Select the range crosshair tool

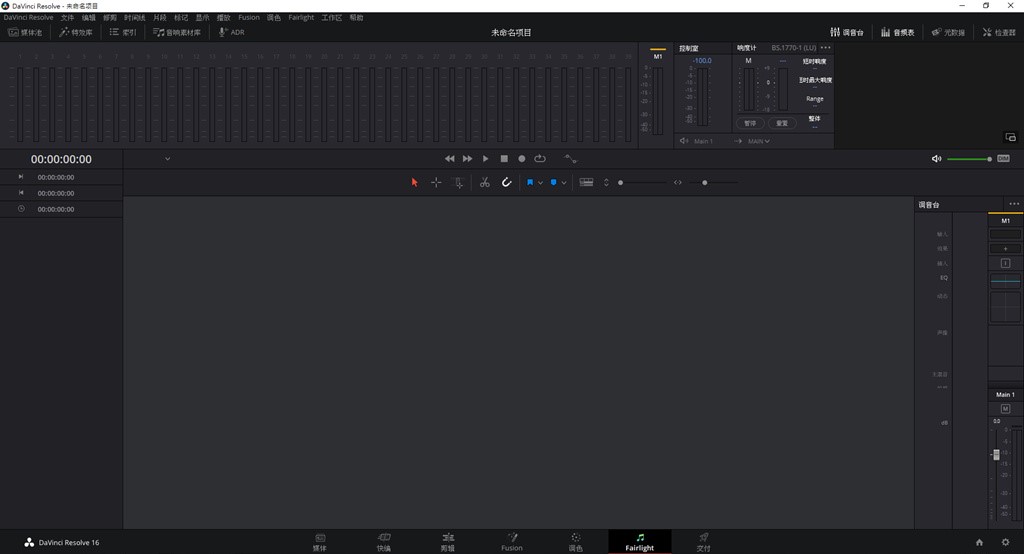pos(436,182)
